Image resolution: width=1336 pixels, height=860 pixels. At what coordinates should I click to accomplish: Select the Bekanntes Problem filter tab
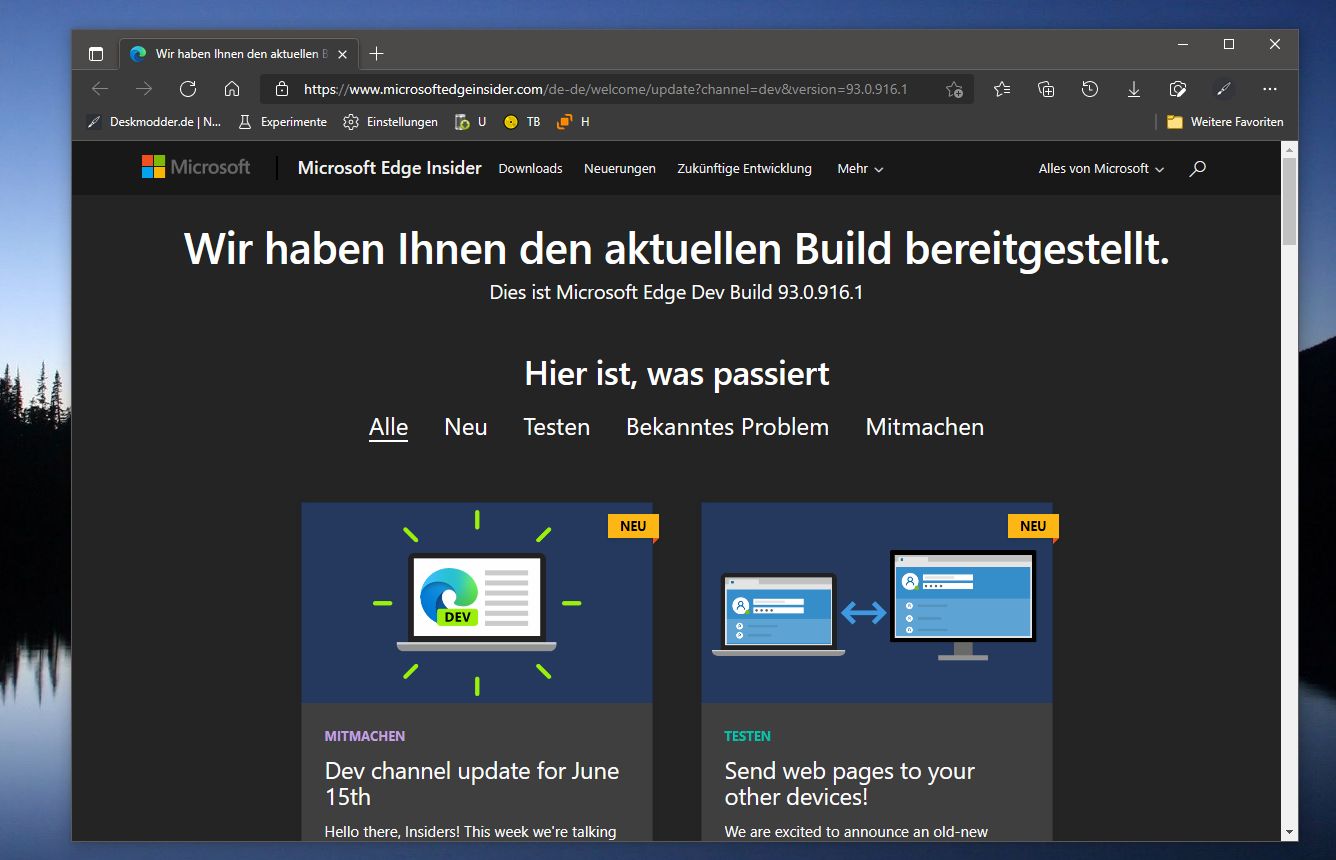tap(727, 427)
